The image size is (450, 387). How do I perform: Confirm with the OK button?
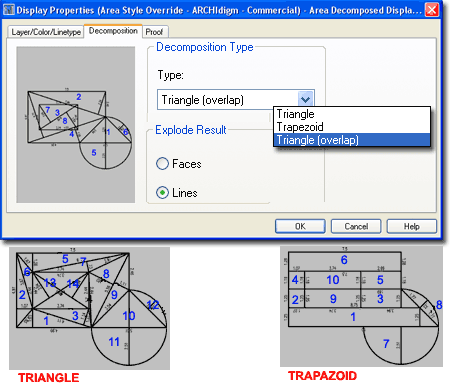[300, 226]
